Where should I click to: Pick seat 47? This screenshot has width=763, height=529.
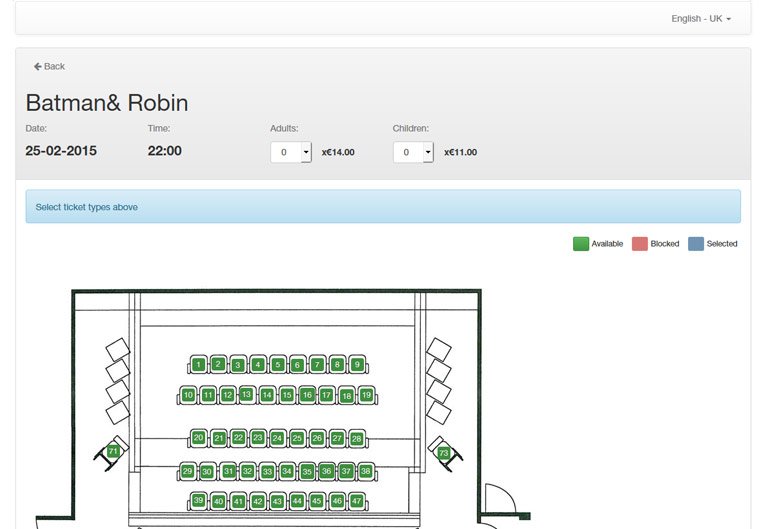(x=357, y=501)
